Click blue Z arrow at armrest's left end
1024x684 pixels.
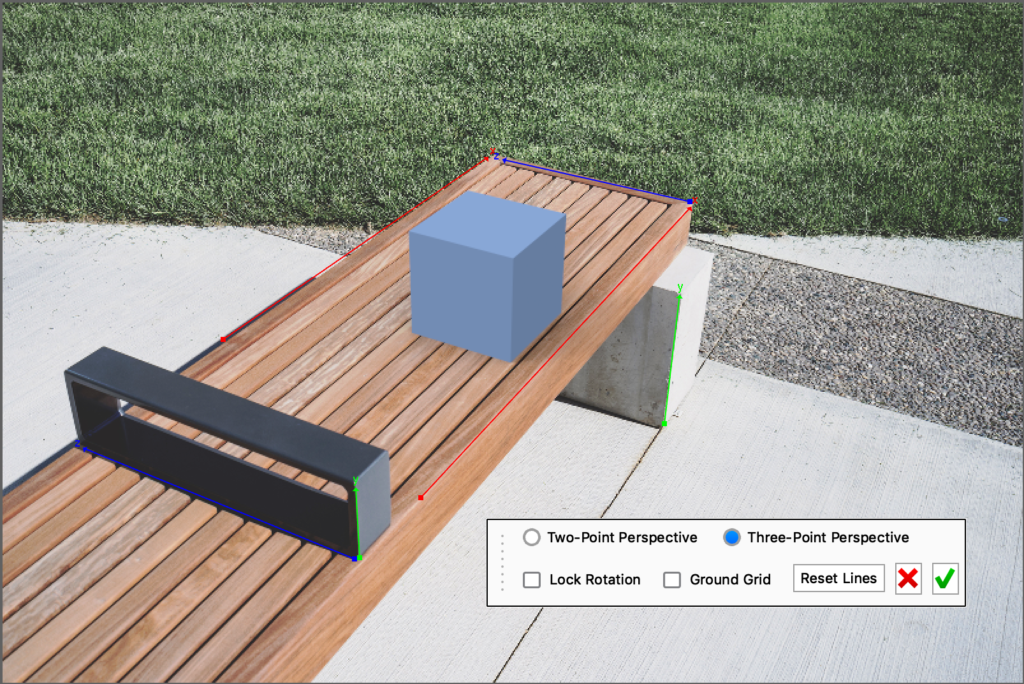point(78,442)
